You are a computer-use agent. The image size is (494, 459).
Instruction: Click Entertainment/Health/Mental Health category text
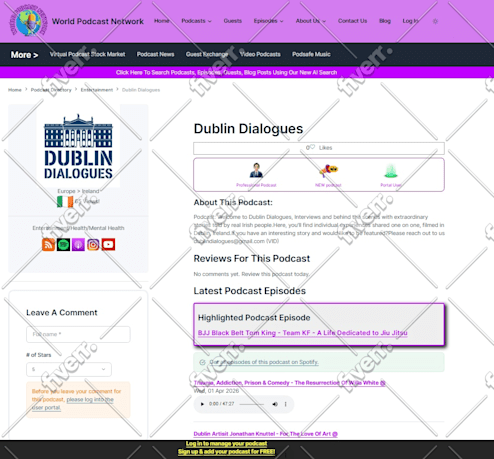point(78,228)
